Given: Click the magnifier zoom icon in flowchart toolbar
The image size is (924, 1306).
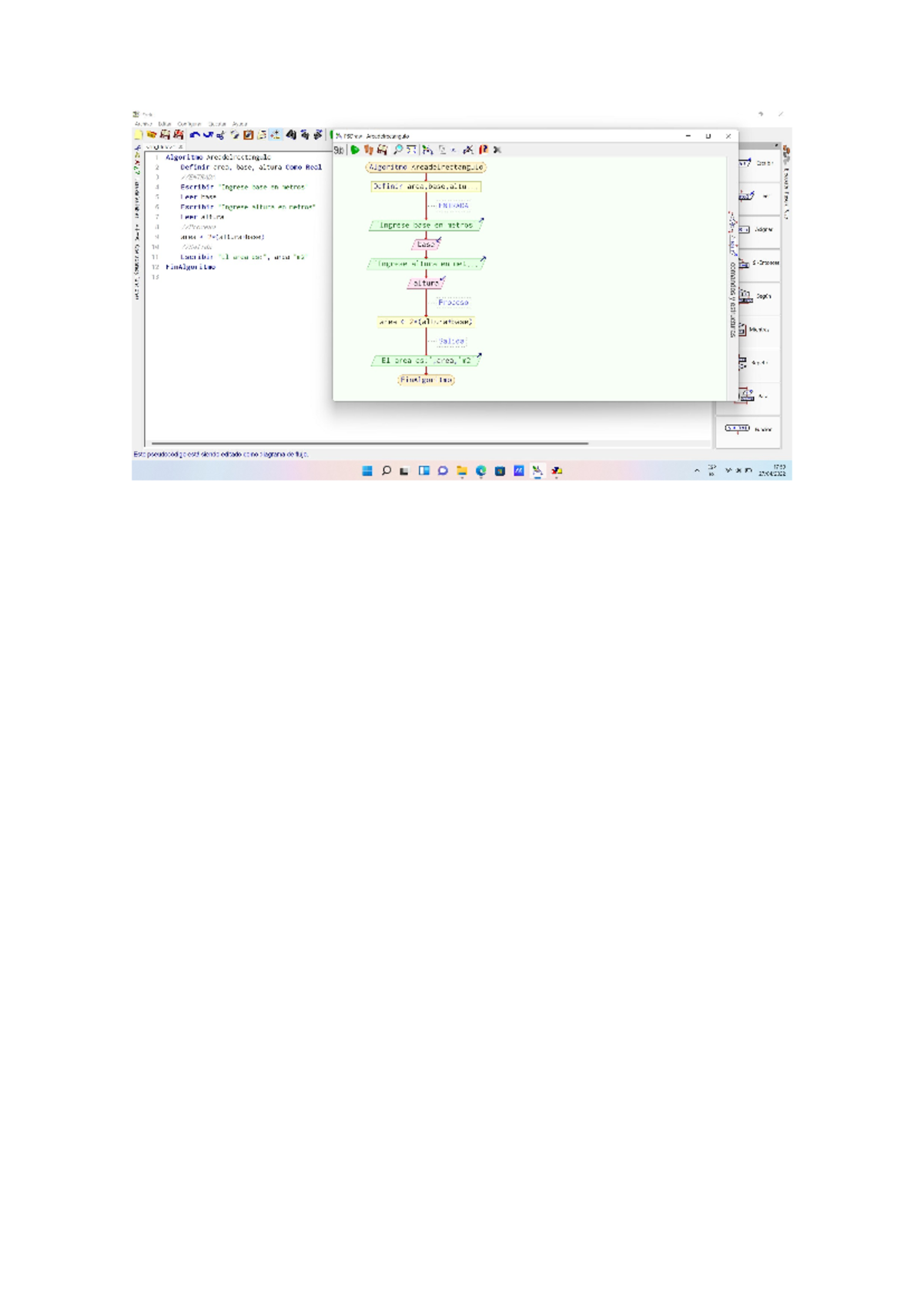Looking at the screenshot, I should pyautogui.click(x=397, y=150).
